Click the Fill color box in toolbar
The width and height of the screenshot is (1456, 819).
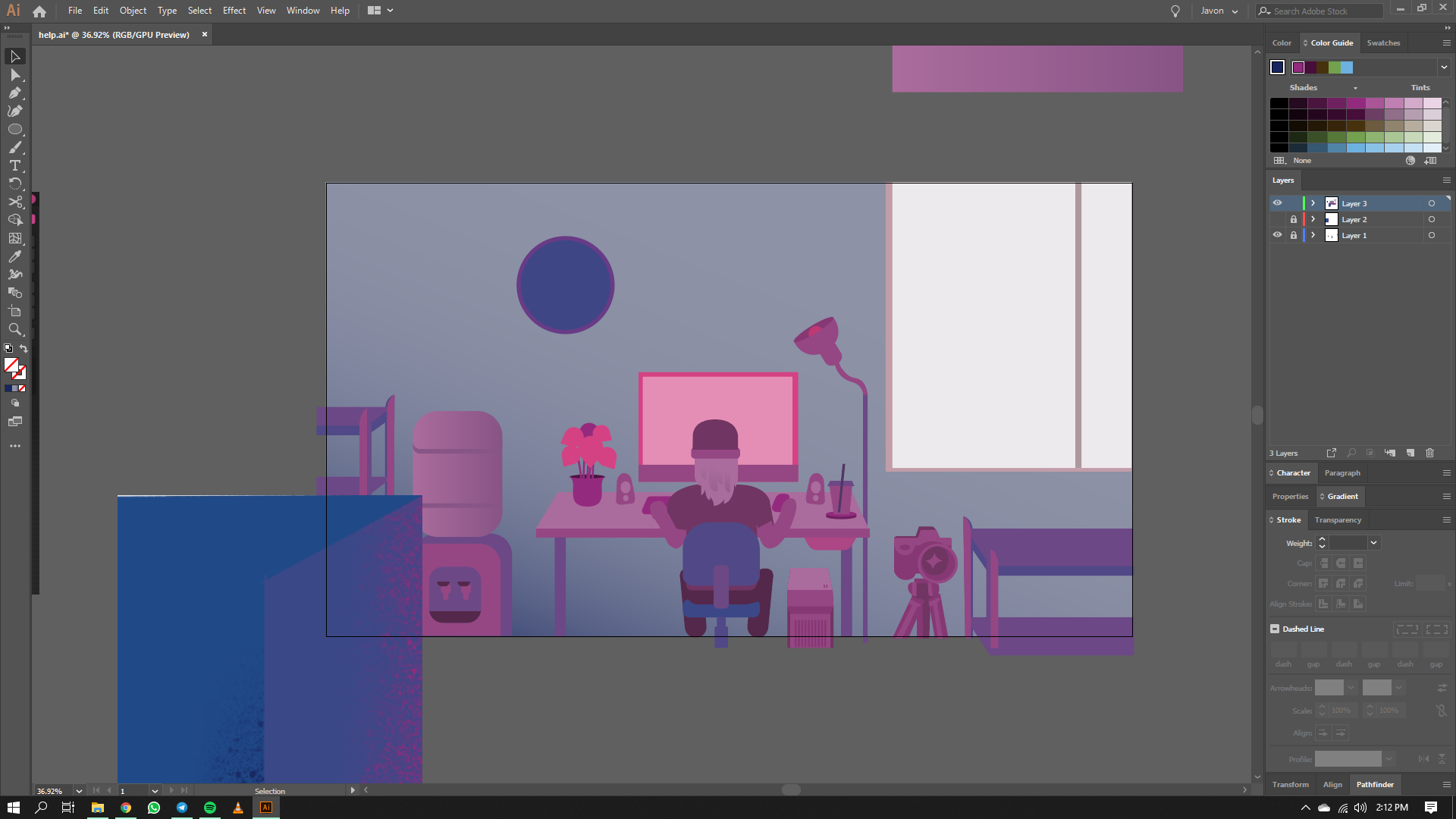(x=11, y=366)
